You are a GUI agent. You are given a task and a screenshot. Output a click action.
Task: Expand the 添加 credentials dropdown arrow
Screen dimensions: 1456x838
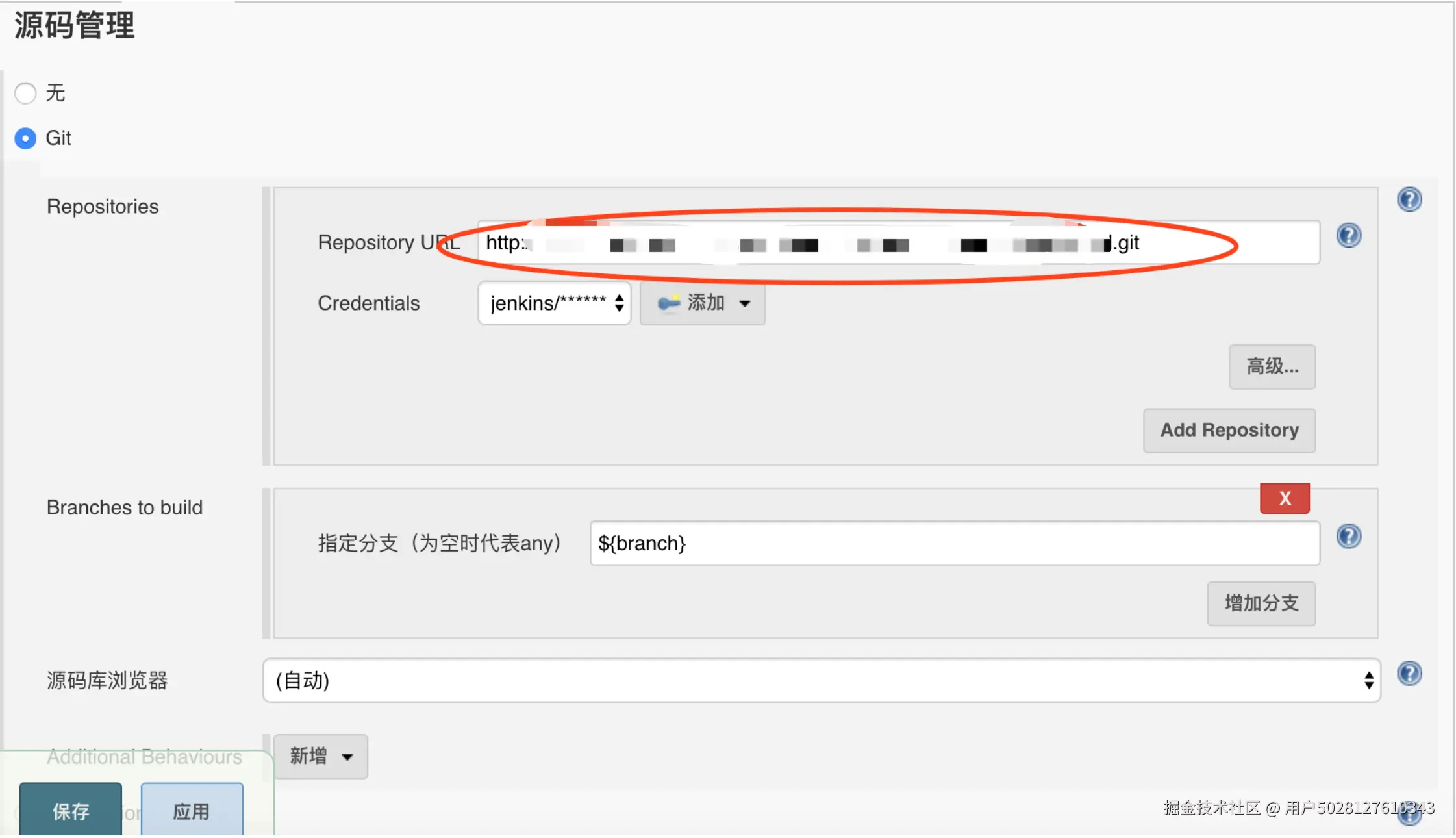click(745, 303)
